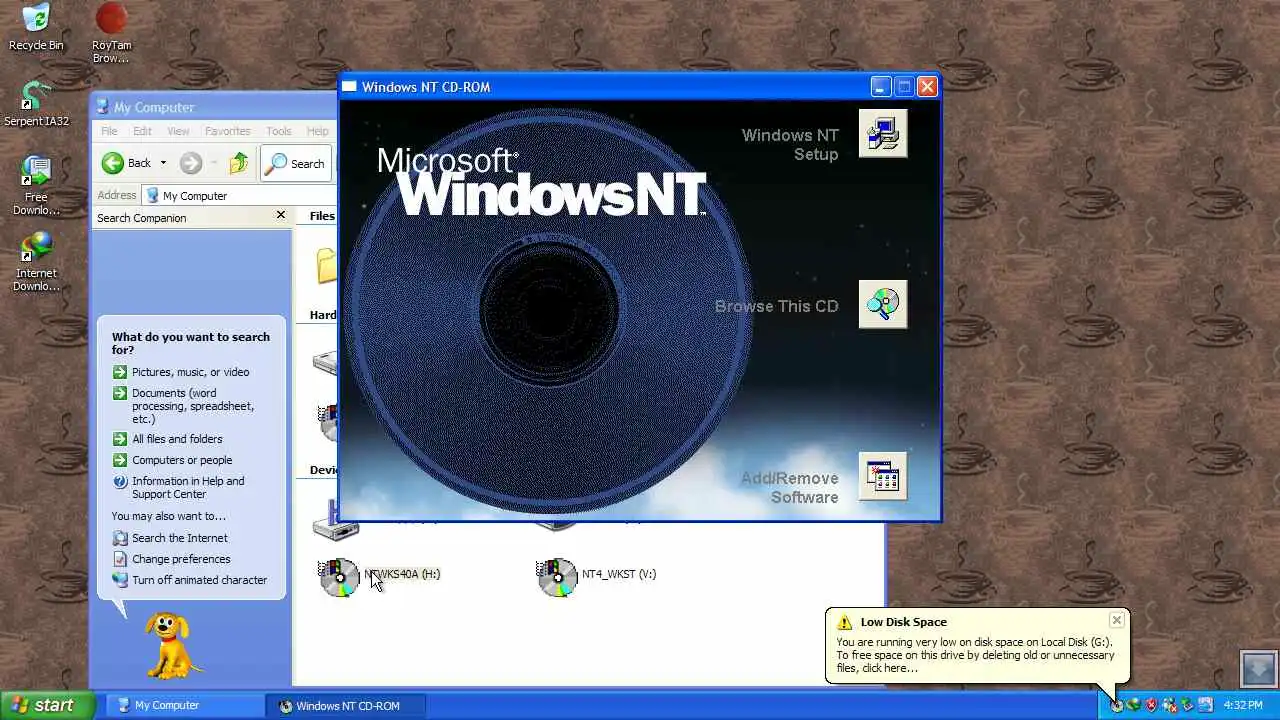Click the Start button

(47, 705)
